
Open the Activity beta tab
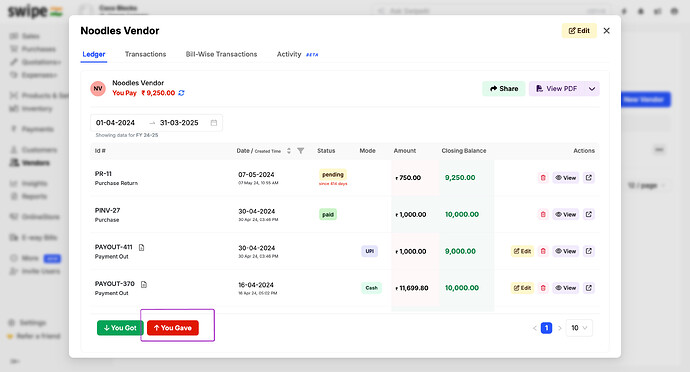click(297, 54)
